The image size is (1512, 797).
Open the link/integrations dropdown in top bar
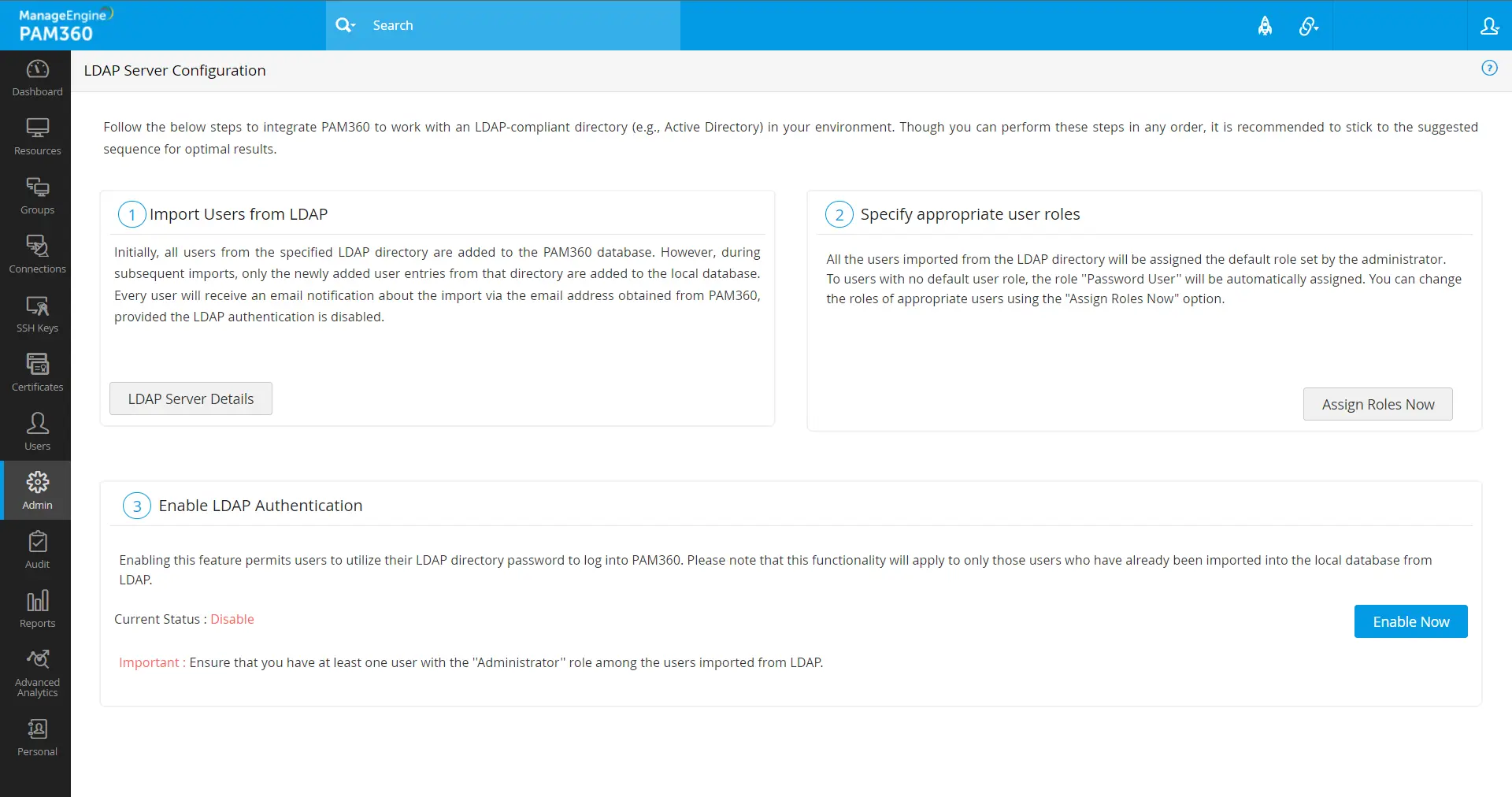click(1309, 25)
